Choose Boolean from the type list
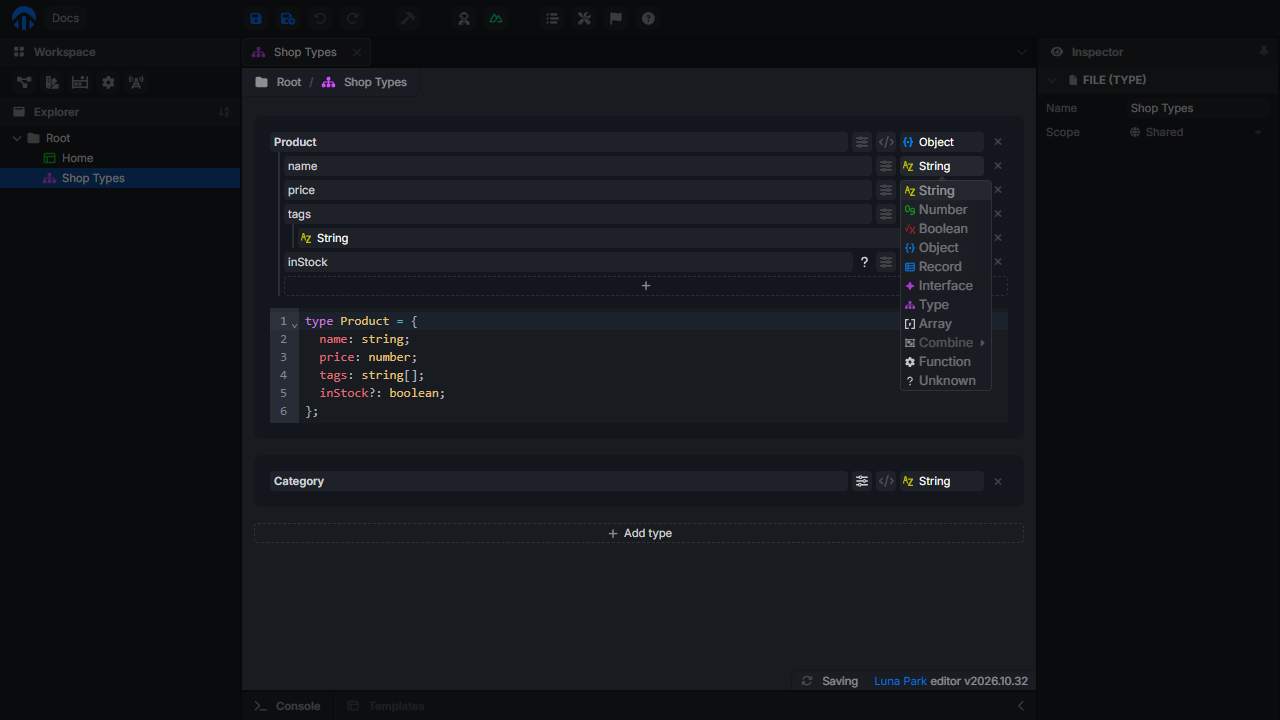This screenshot has height=720, width=1280. [x=946, y=229]
